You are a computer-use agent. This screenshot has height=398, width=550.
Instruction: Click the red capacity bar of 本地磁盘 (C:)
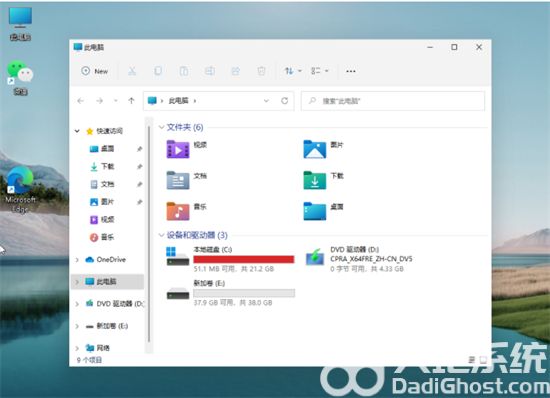tap(244, 259)
